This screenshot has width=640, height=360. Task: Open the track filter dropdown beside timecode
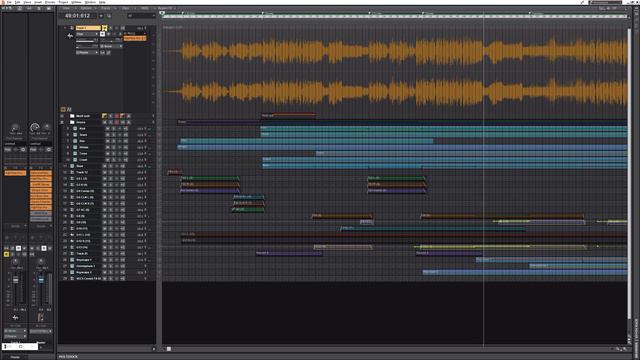click(141, 16)
